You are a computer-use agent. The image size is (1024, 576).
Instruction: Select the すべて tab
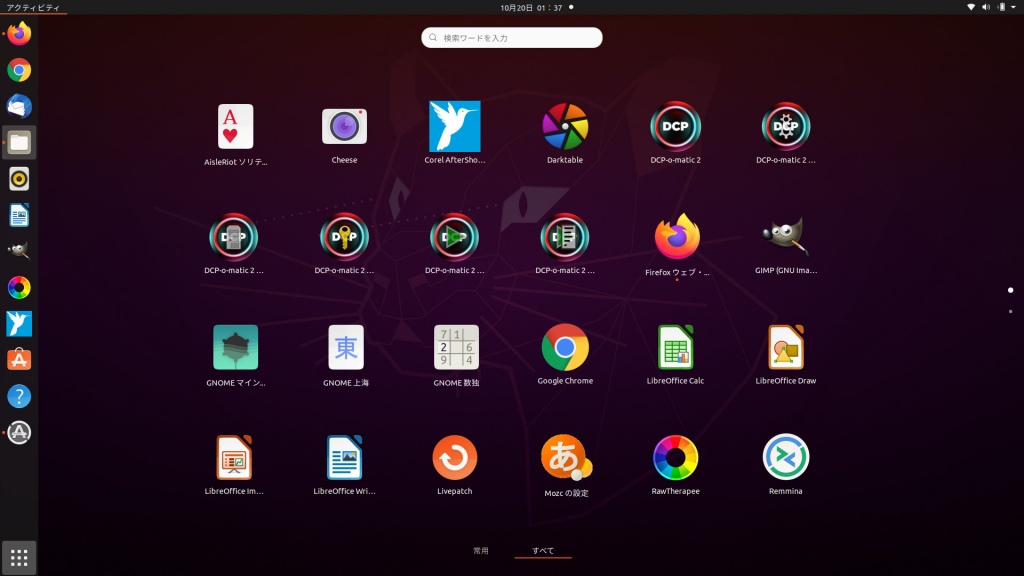543,551
